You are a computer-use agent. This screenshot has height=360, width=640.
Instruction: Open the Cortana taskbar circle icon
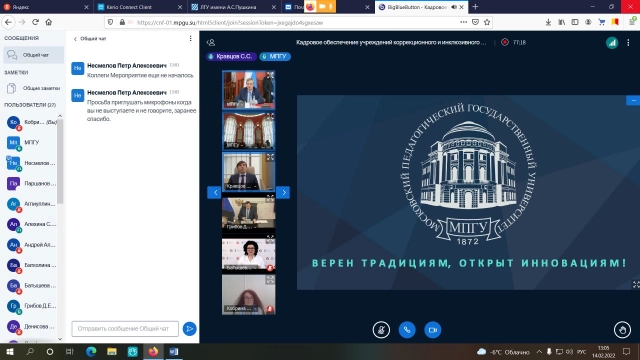click(50, 351)
